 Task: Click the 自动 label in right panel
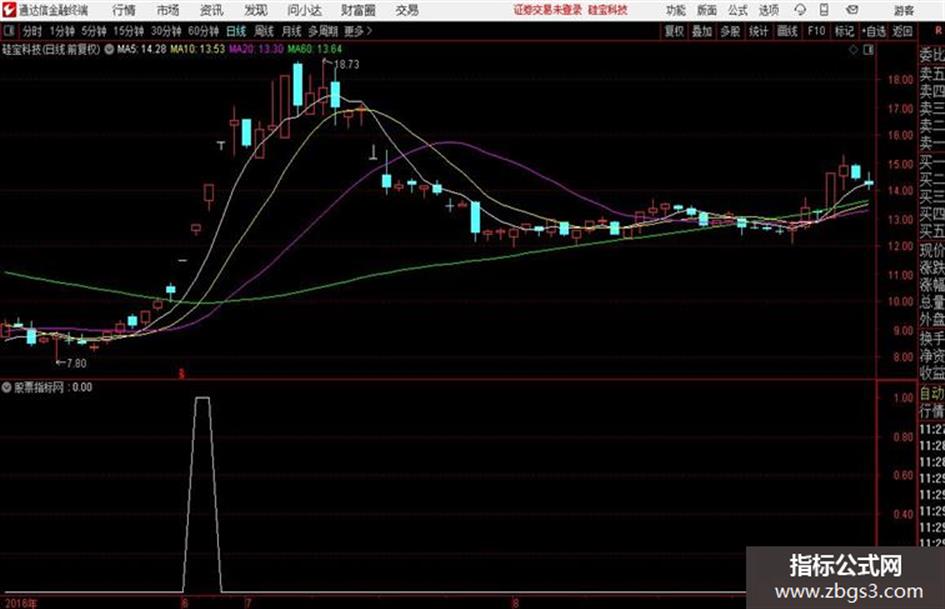pos(932,394)
